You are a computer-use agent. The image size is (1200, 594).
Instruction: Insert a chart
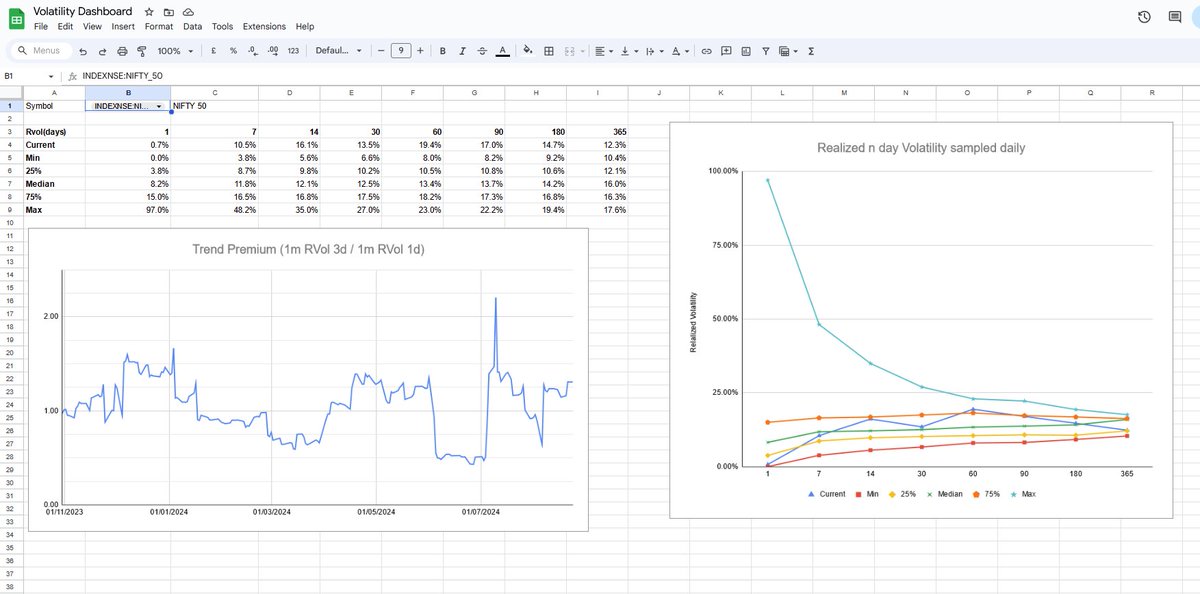(746, 51)
